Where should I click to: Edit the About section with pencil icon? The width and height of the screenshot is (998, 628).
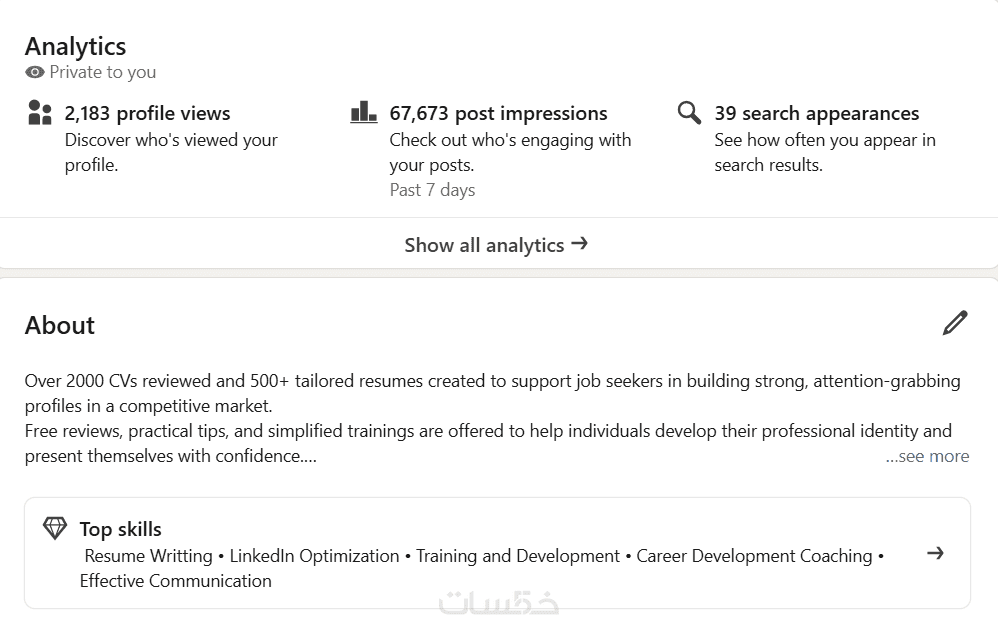955,323
